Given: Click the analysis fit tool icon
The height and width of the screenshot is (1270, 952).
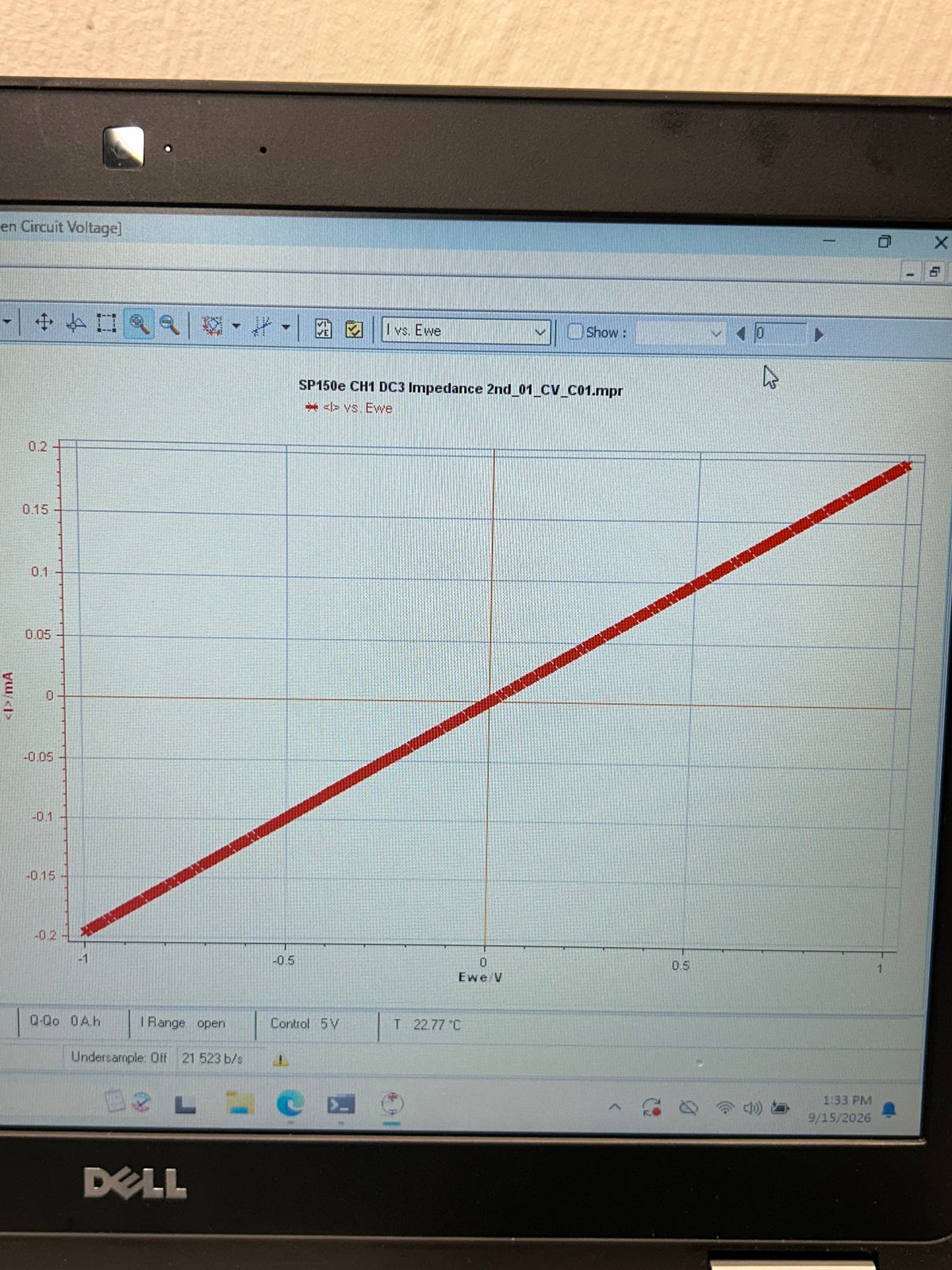Looking at the screenshot, I should 262,326.
